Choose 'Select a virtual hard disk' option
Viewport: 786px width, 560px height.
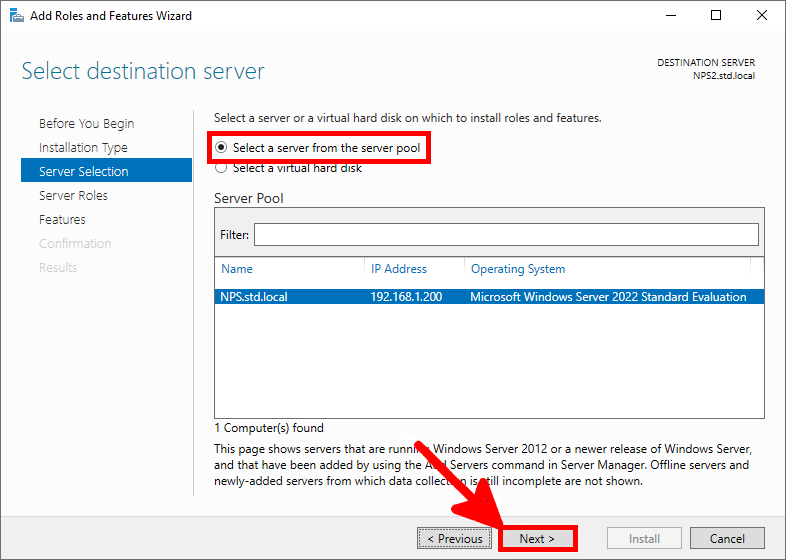pyautogui.click(x=221, y=169)
